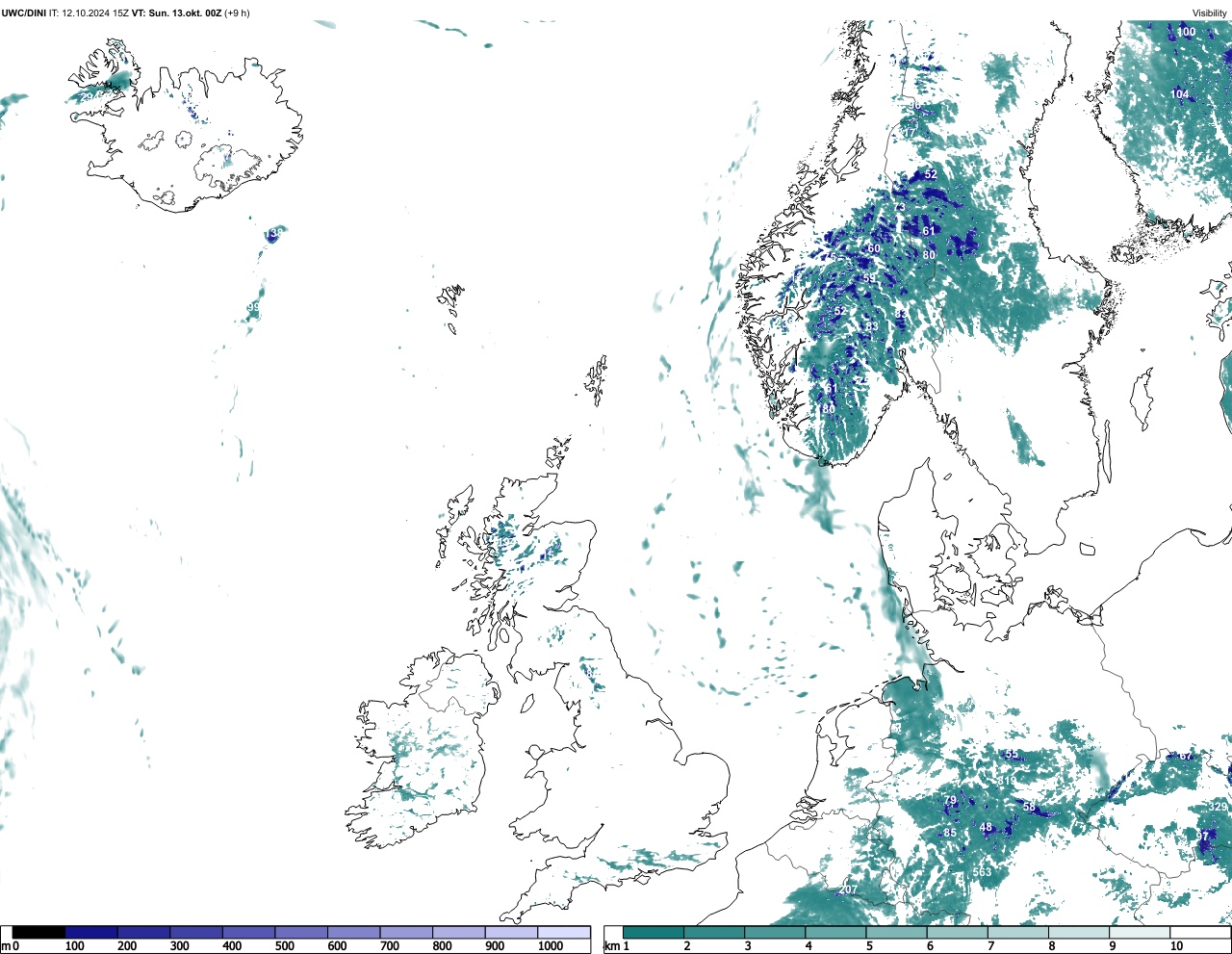This screenshot has width=1232, height=954.
Task: Select the 400–500 m legend color block
Action: [249, 932]
